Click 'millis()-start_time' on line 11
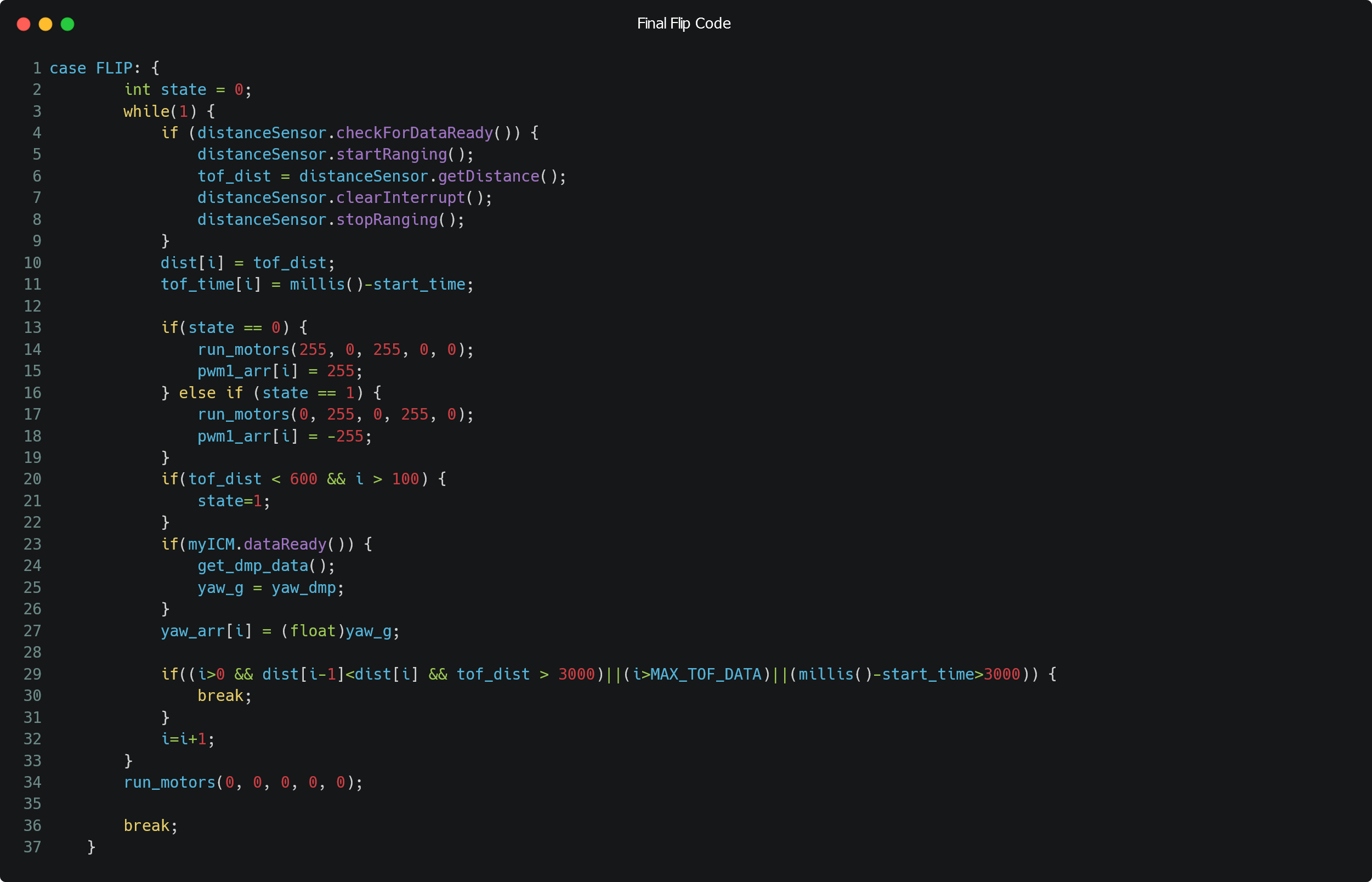1372x882 pixels. click(x=378, y=285)
